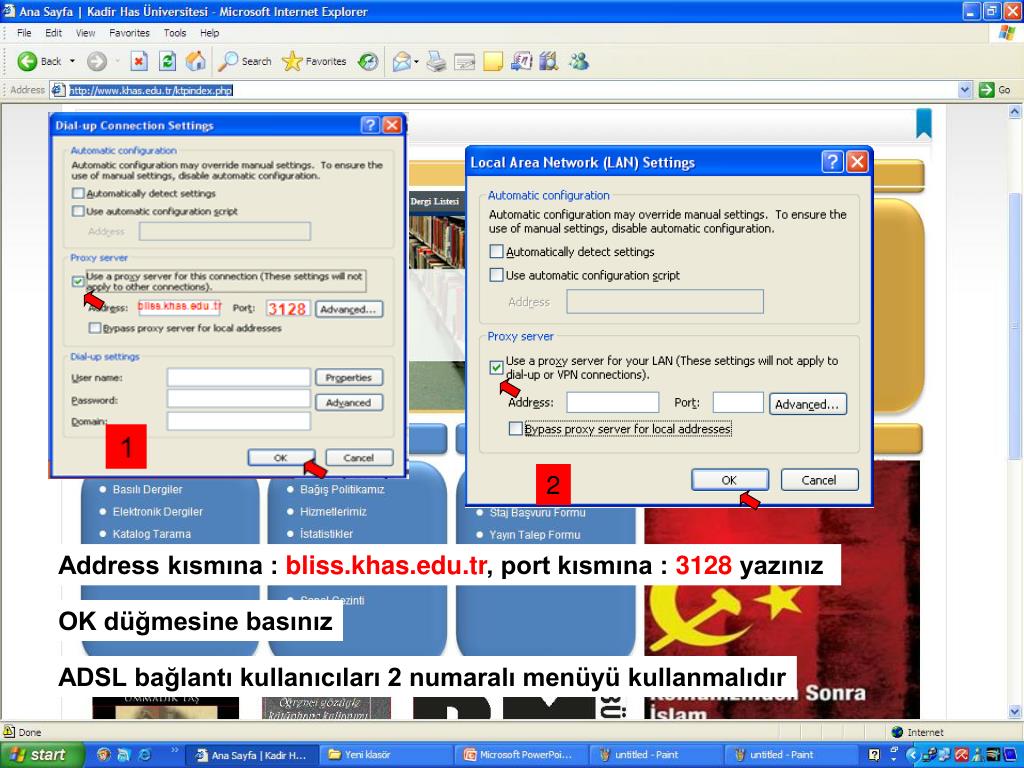Click the Edit page icon in toolbar
Screen dimensions: 1024x768
[465, 61]
